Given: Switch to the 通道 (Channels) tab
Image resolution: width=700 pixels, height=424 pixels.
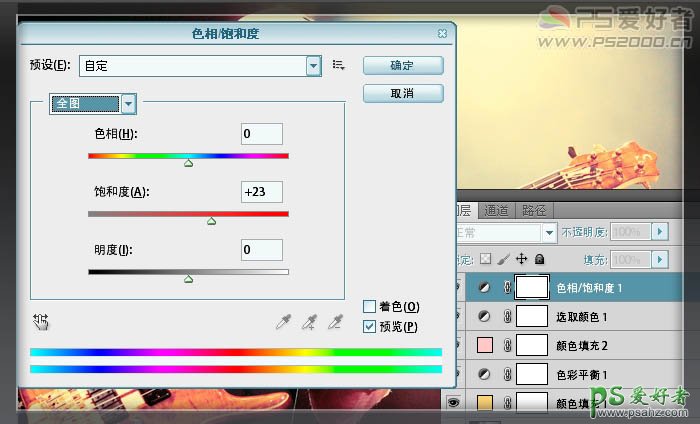Looking at the screenshot, I should [496, 210].
